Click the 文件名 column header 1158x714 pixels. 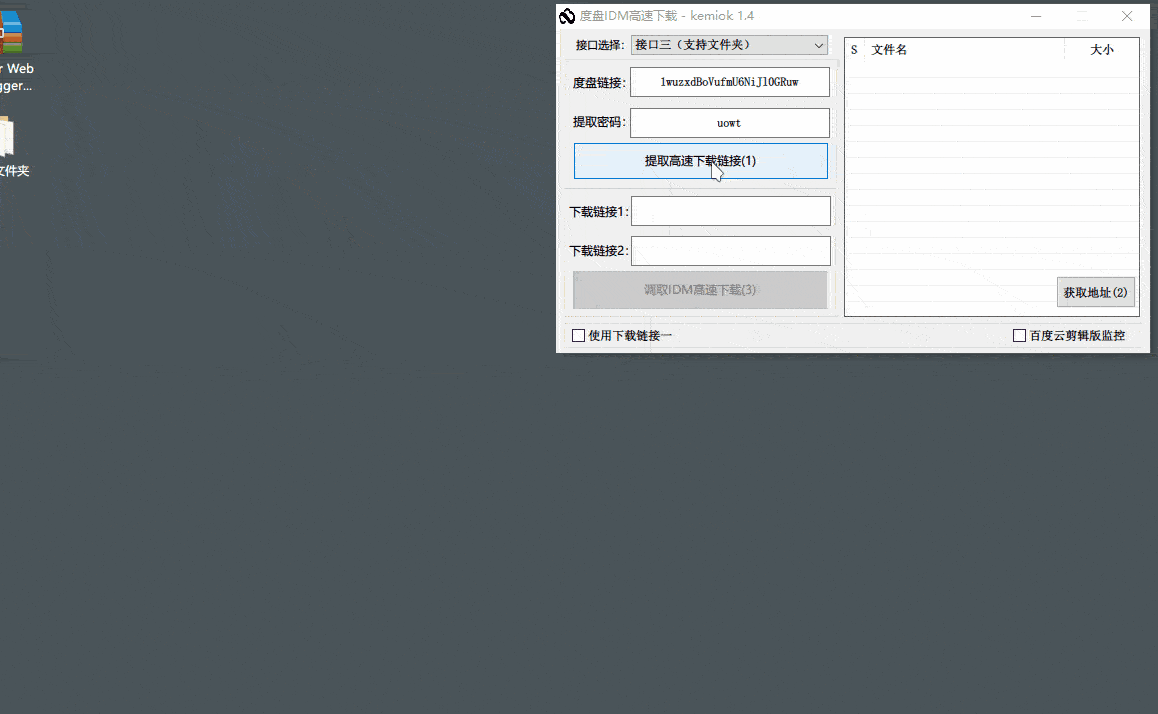tap(889, 50)
